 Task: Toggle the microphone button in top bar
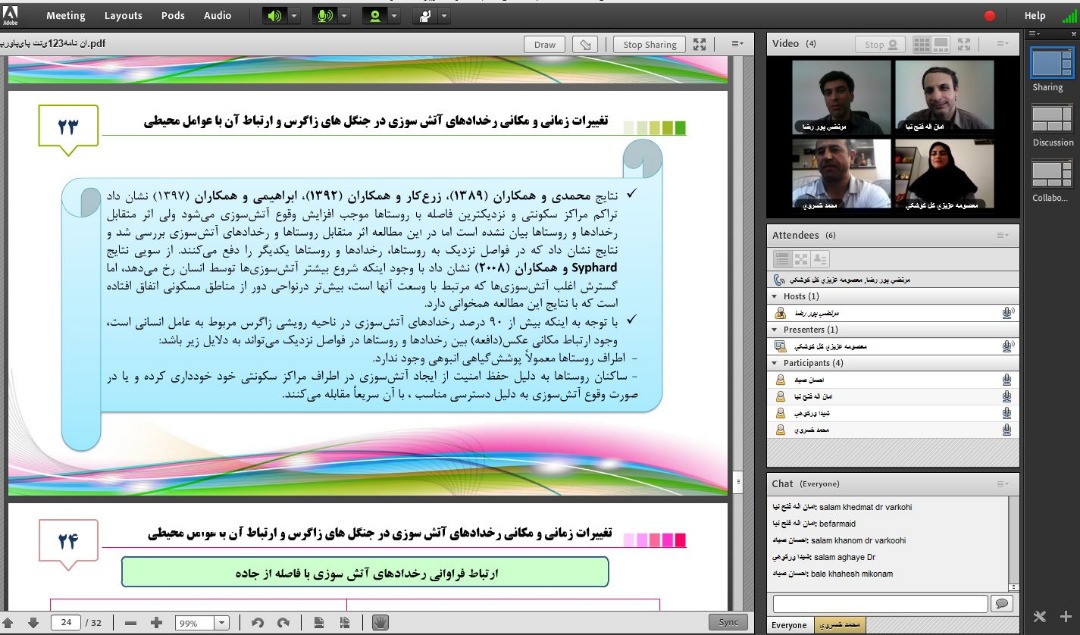[325, 16]
